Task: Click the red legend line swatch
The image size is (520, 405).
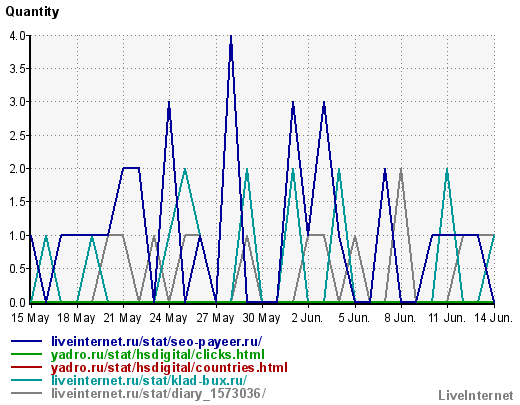Action: 27,367
